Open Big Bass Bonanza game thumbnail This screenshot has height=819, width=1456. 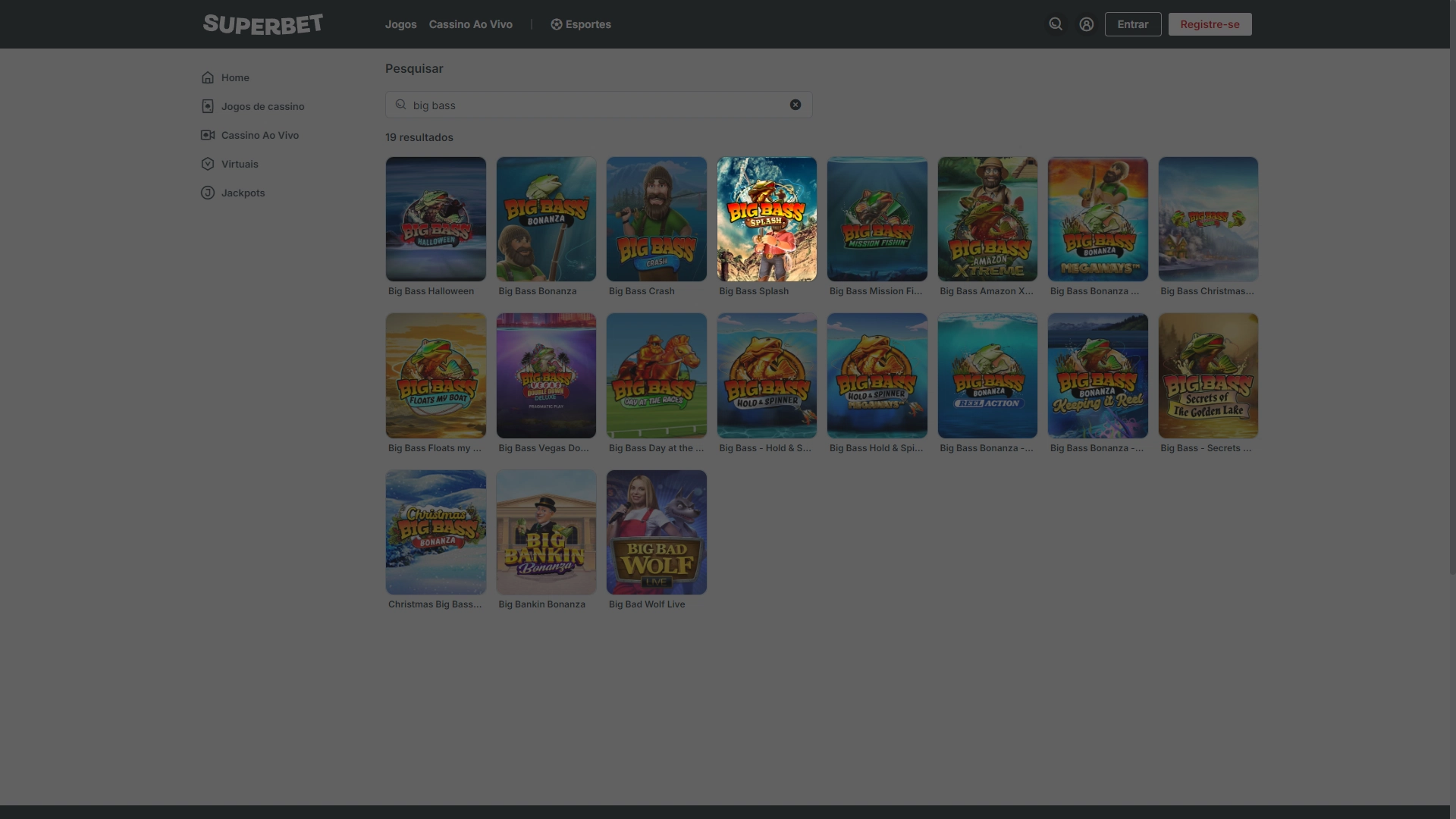pyautogui.click(x=546, y=219)
